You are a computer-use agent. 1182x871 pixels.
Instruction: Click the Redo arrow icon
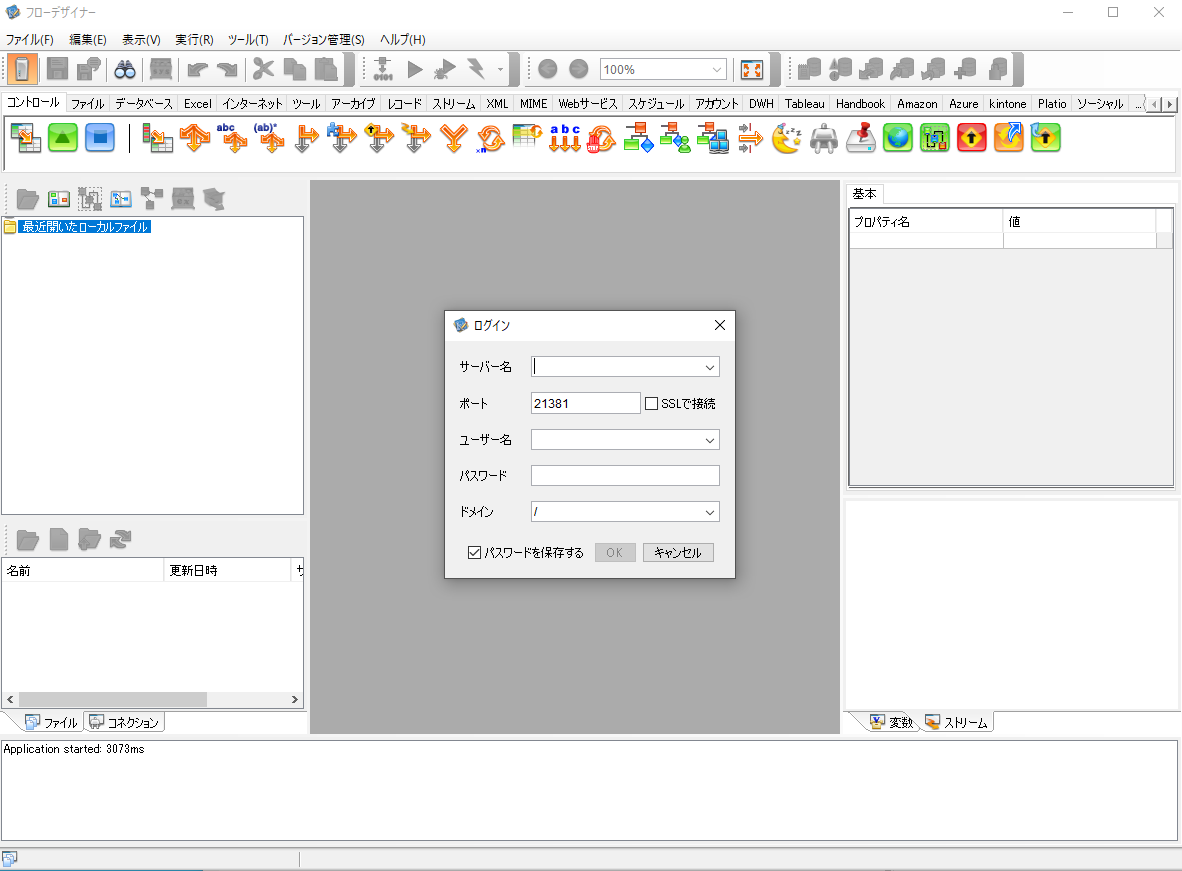(x=227, y=70)
